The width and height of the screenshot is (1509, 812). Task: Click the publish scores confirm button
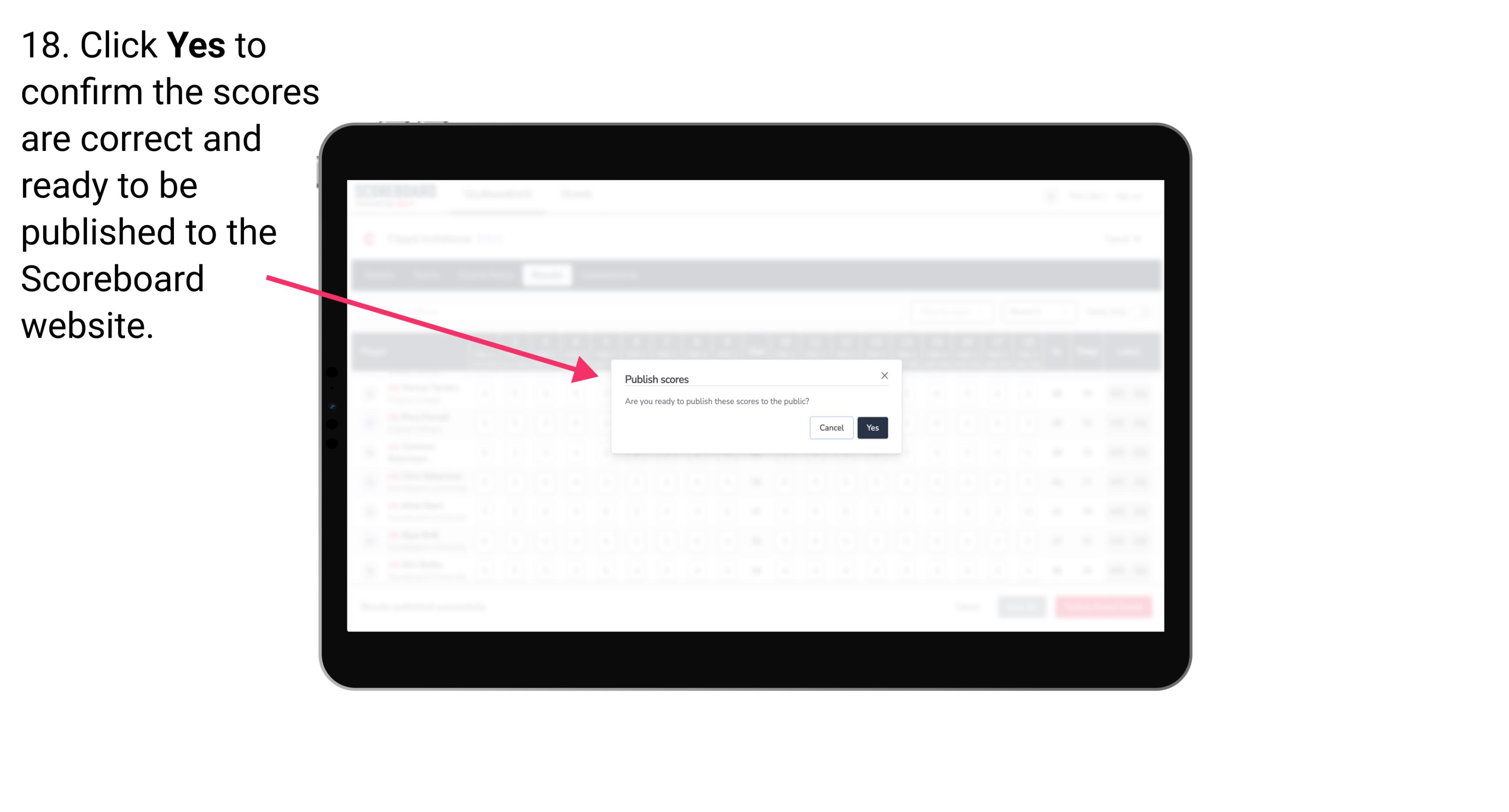[x=871, y=427]
